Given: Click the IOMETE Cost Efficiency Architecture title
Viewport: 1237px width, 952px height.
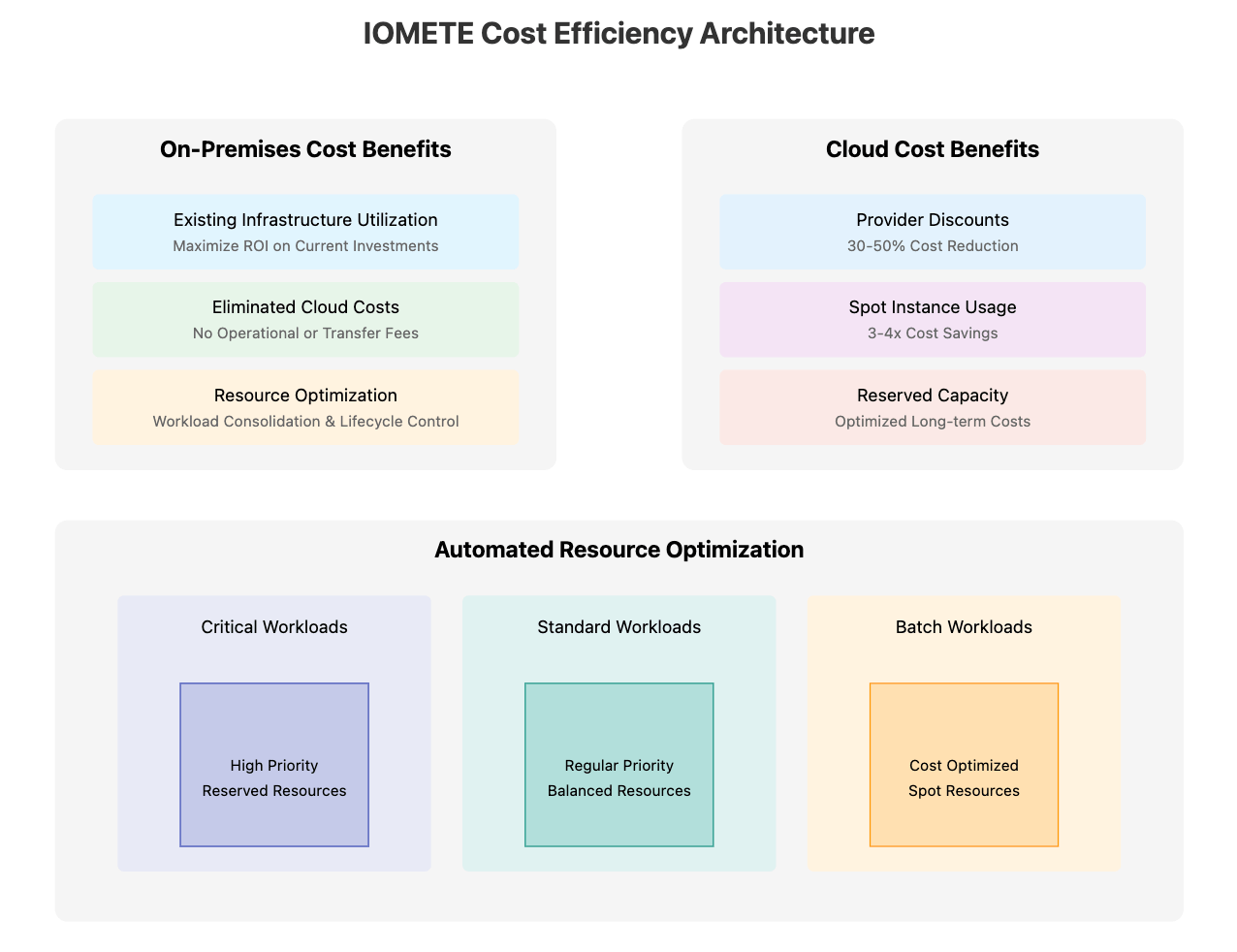Looking at the screenshot, I should [618, 33].
